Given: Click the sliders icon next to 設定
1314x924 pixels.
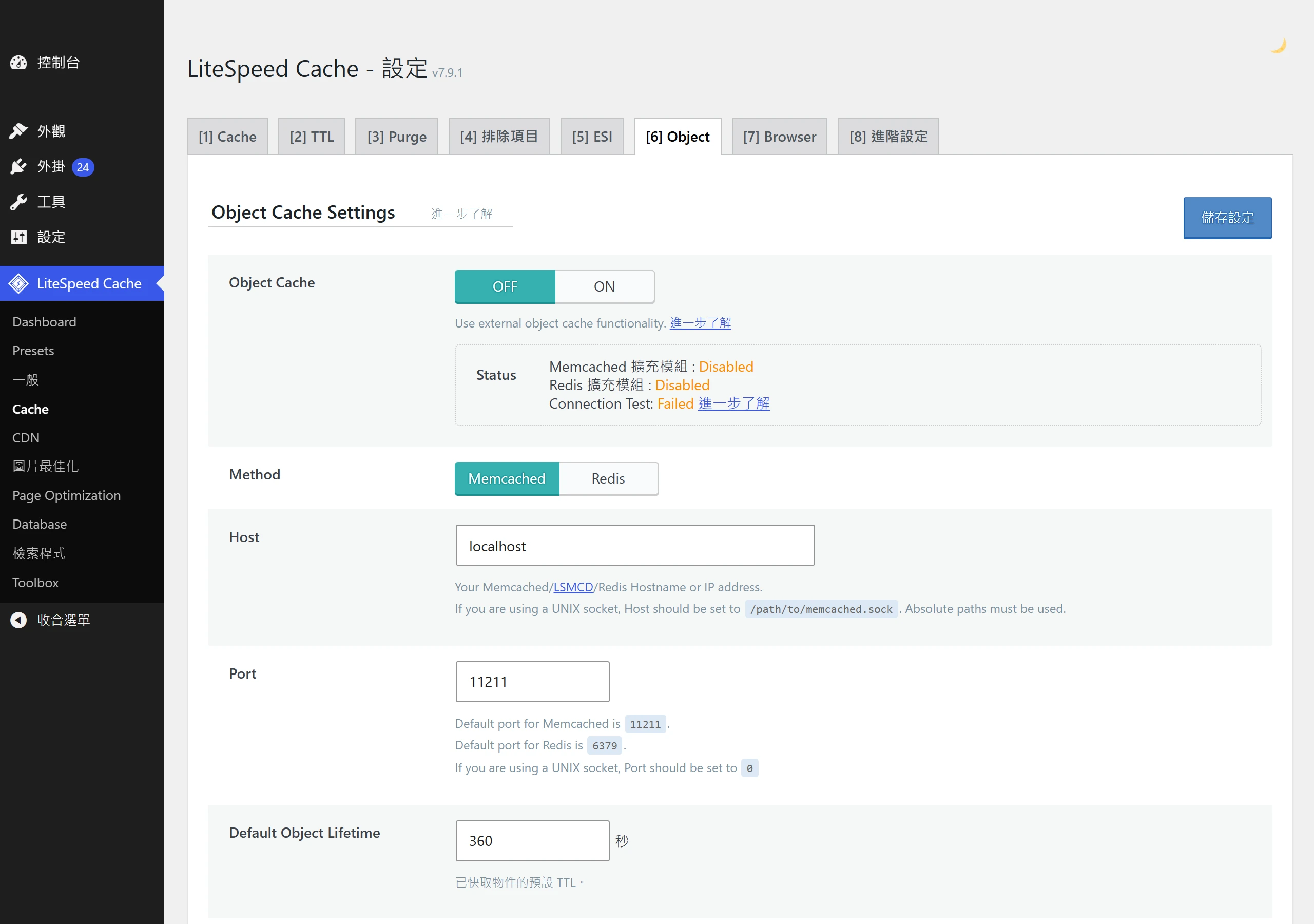Looking at the screenshot, I should (x=18, y=237).
